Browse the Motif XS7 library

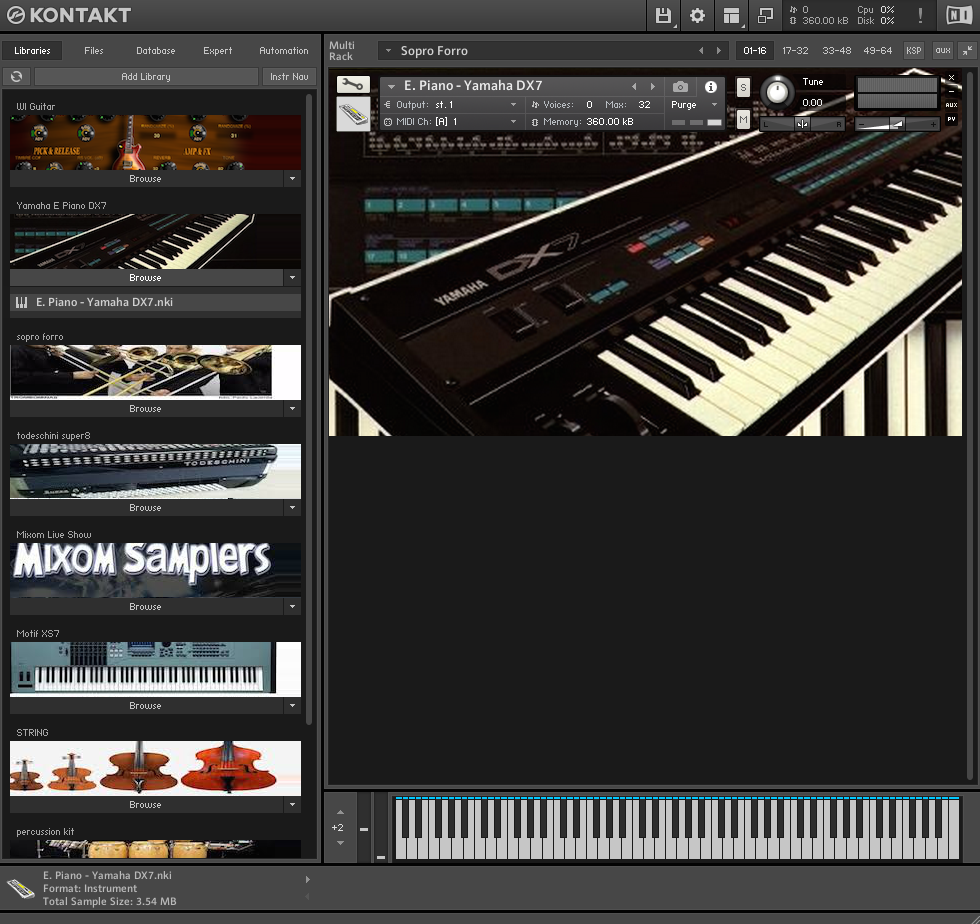pyautogui.click(x=146, y=705)
